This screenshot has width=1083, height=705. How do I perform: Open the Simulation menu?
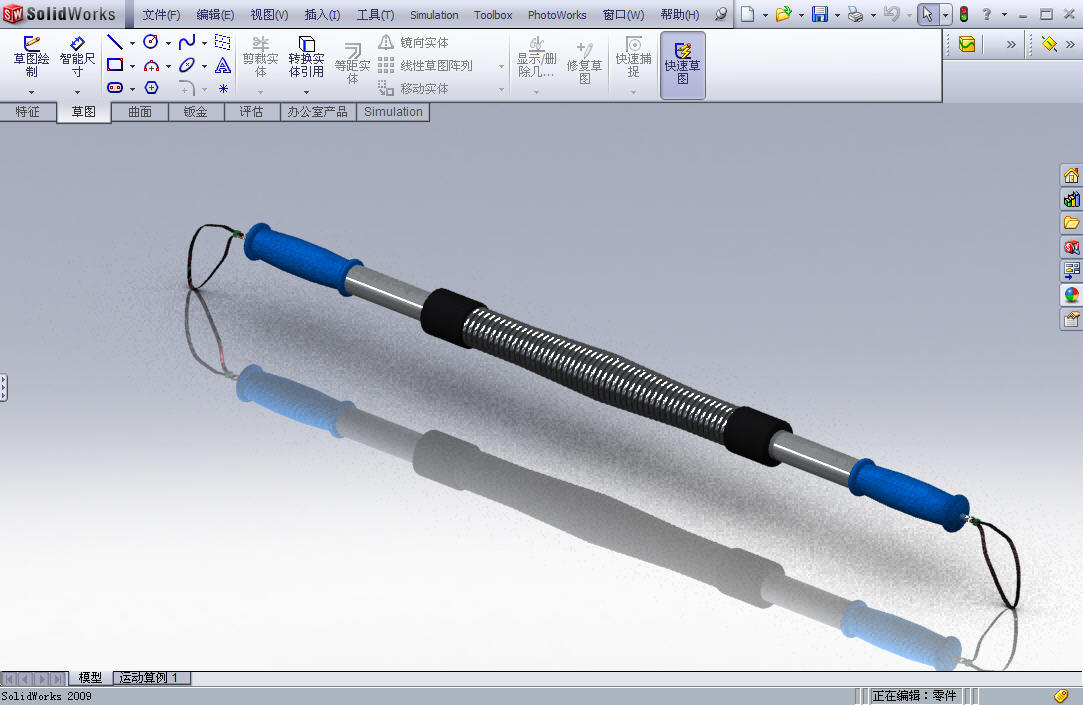(434, 15)
